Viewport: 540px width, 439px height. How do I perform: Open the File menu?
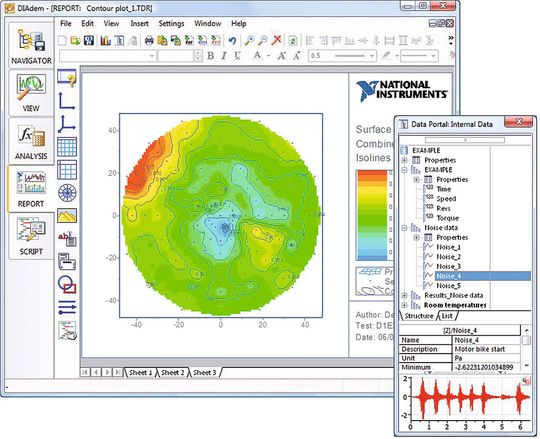pyautogui.click(x=66, y=23)
